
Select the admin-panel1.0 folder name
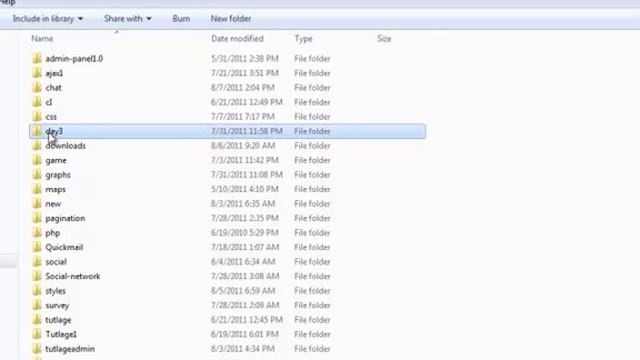click(x=74, y=59)
